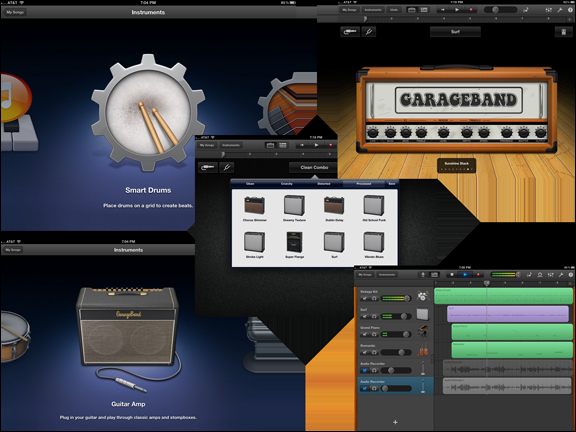The image size is (576, 432).
Task: Tap the Sunshine Stack amp selector
Action: 457,166
